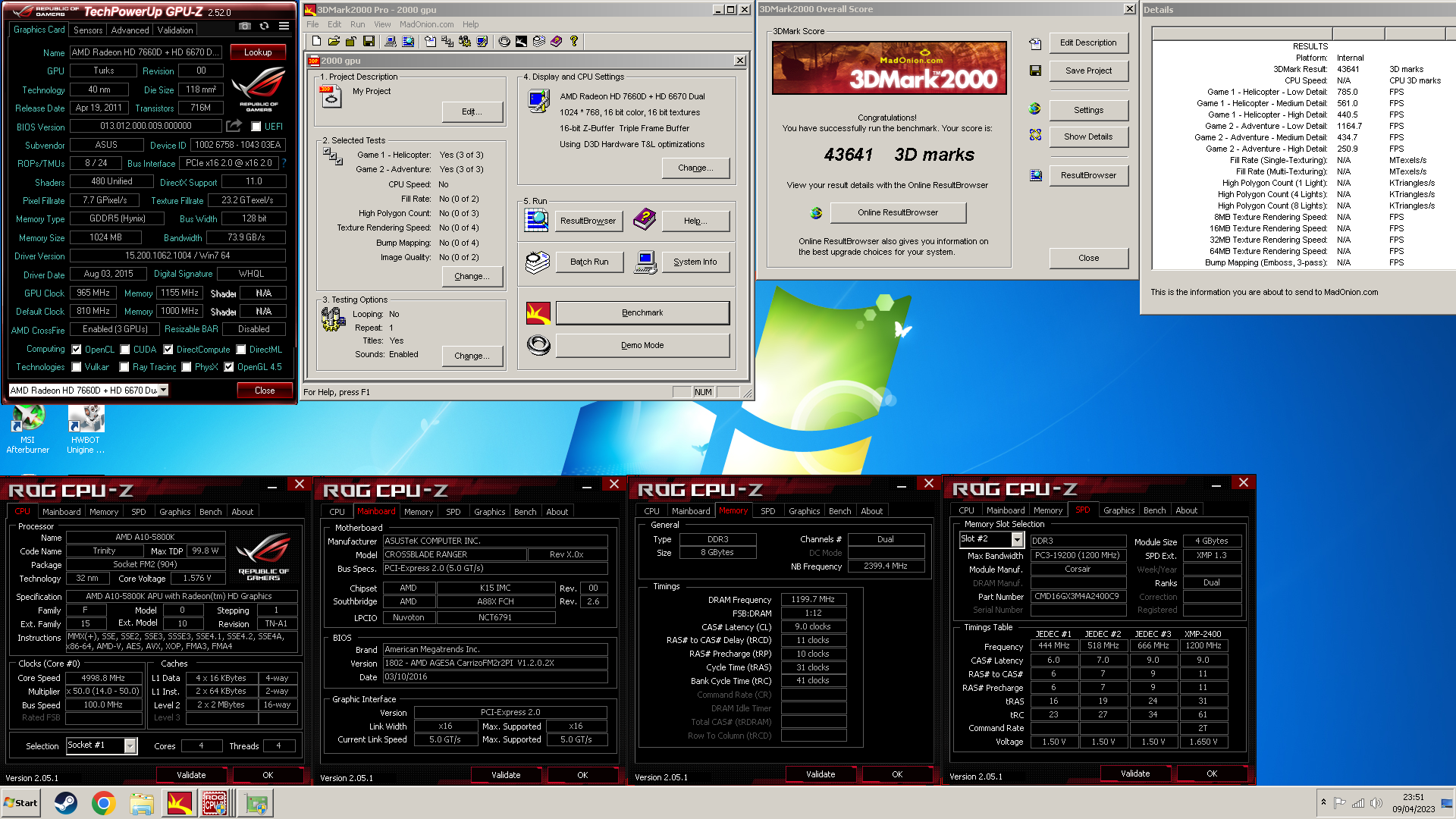Image resolution: width=1456 pixels, height=819 pixels.
Task: Toggle OpenGL 4.5 checkbox
Action: [x=229, y=367]
